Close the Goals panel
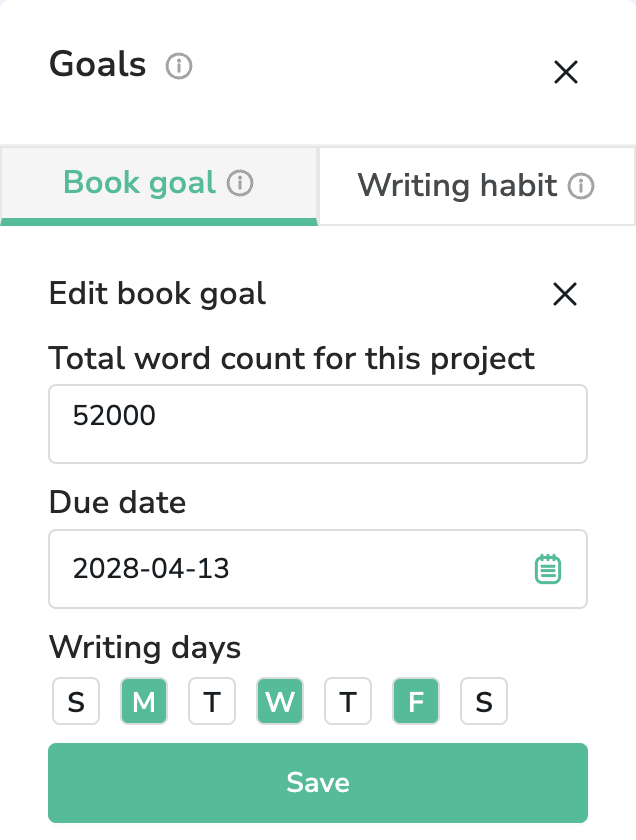 [x=566, y=72]
